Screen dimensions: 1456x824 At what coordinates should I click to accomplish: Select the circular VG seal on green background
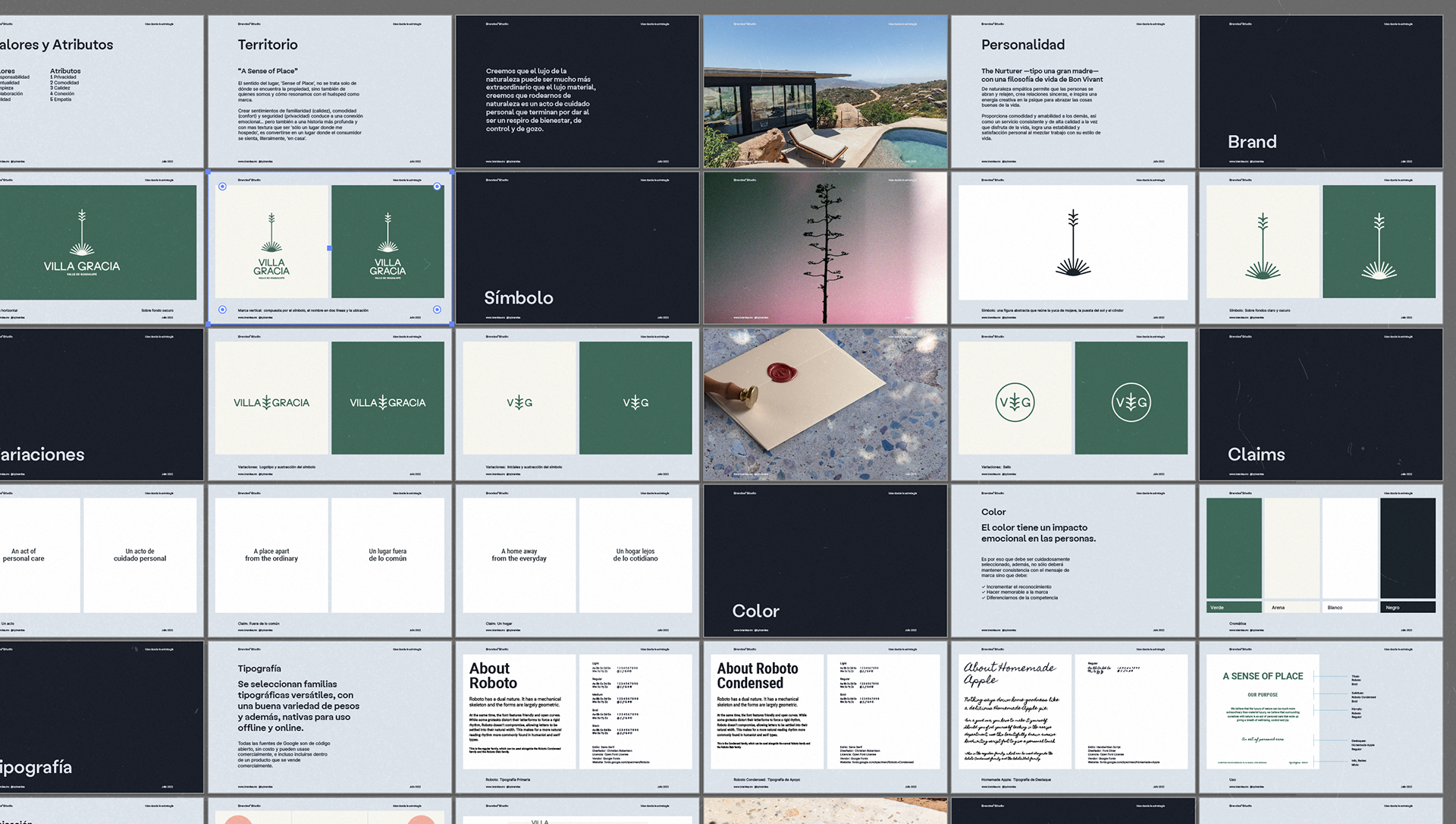1131,402
